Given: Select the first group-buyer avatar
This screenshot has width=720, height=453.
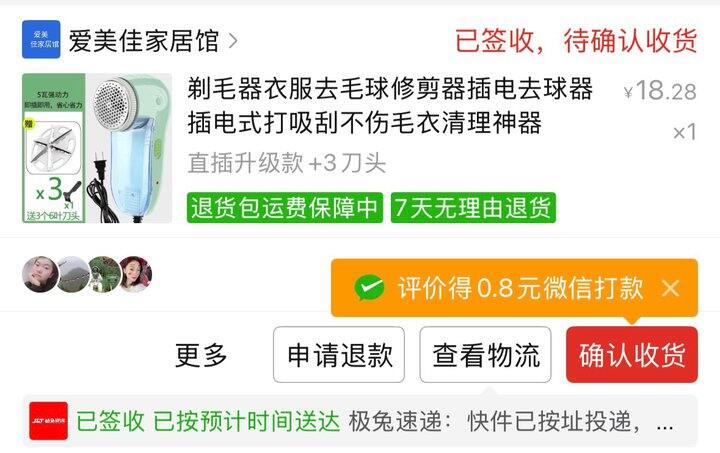Looking at the screenshot, I should click(x=40, y=274).
